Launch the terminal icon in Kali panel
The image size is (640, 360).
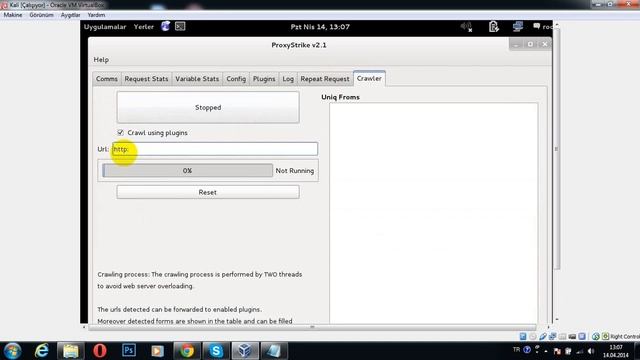click(x=180, y=27)
